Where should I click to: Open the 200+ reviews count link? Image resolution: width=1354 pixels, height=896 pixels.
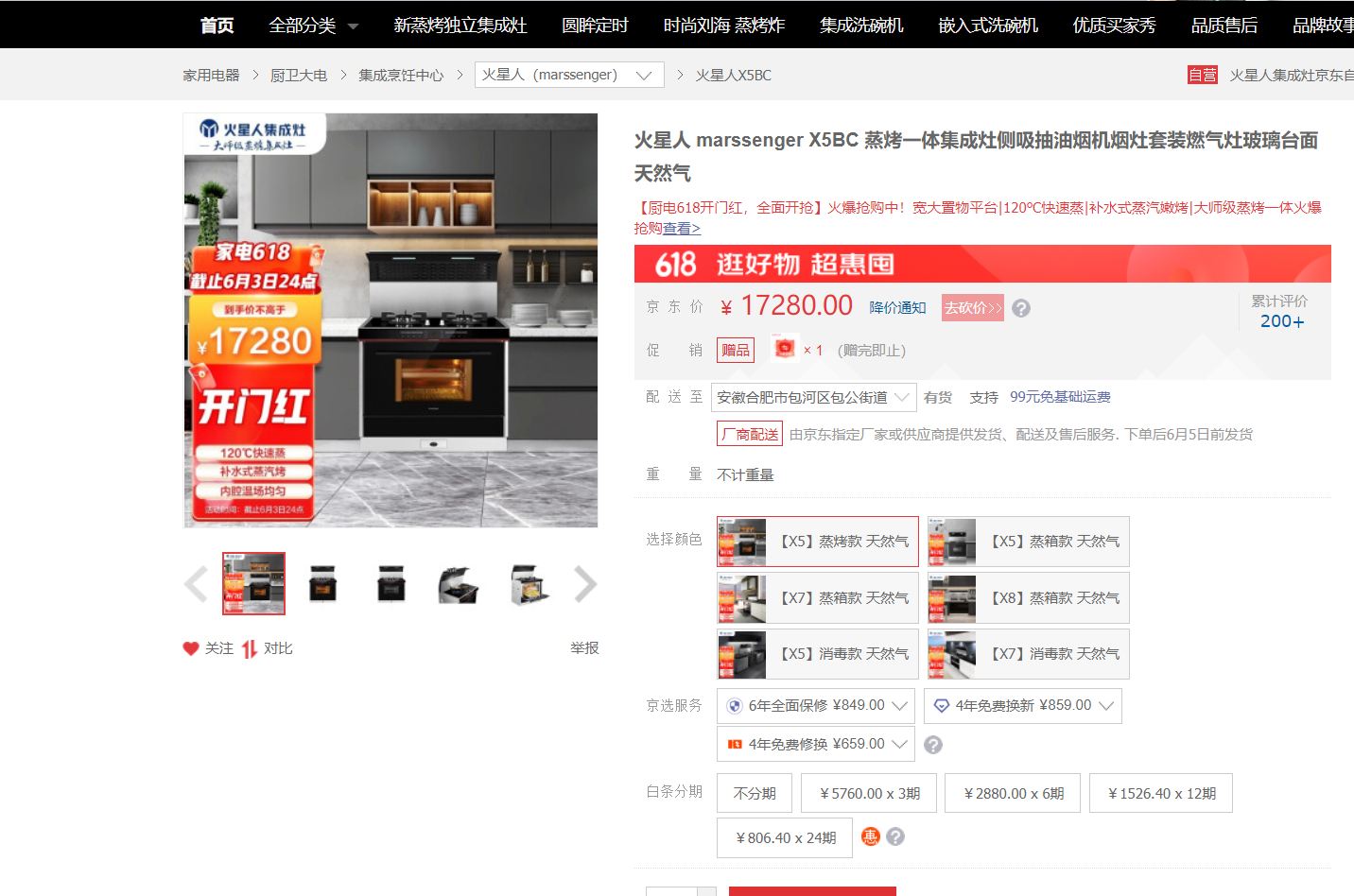click(x=1282, y=321)
